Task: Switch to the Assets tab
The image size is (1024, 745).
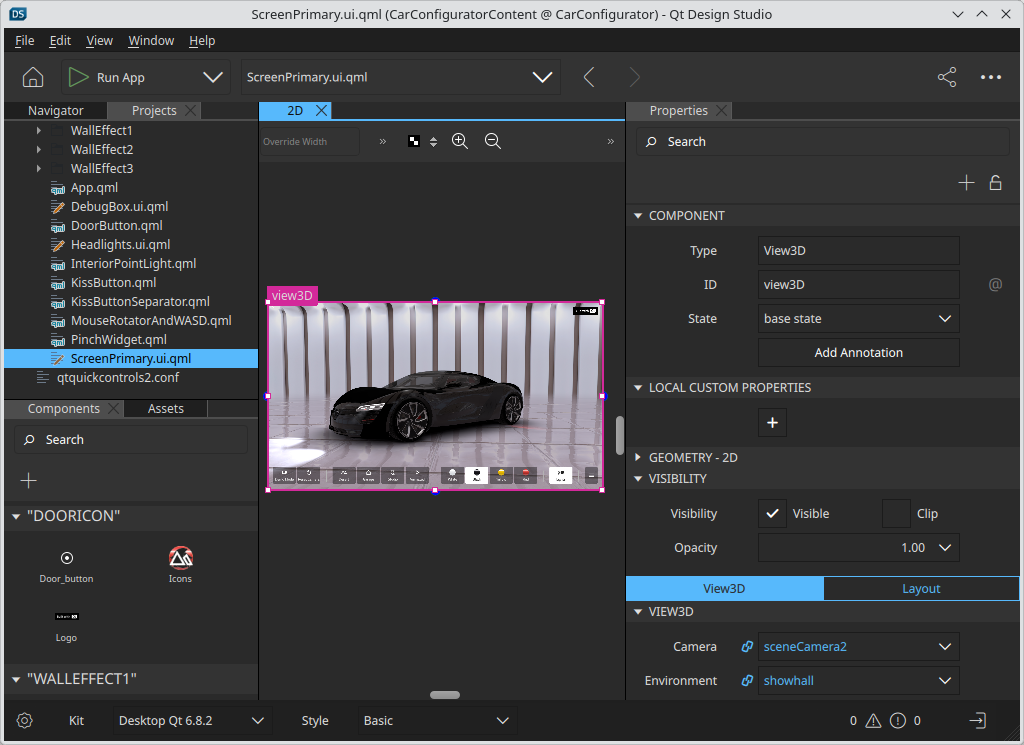Action: point(166,409)
